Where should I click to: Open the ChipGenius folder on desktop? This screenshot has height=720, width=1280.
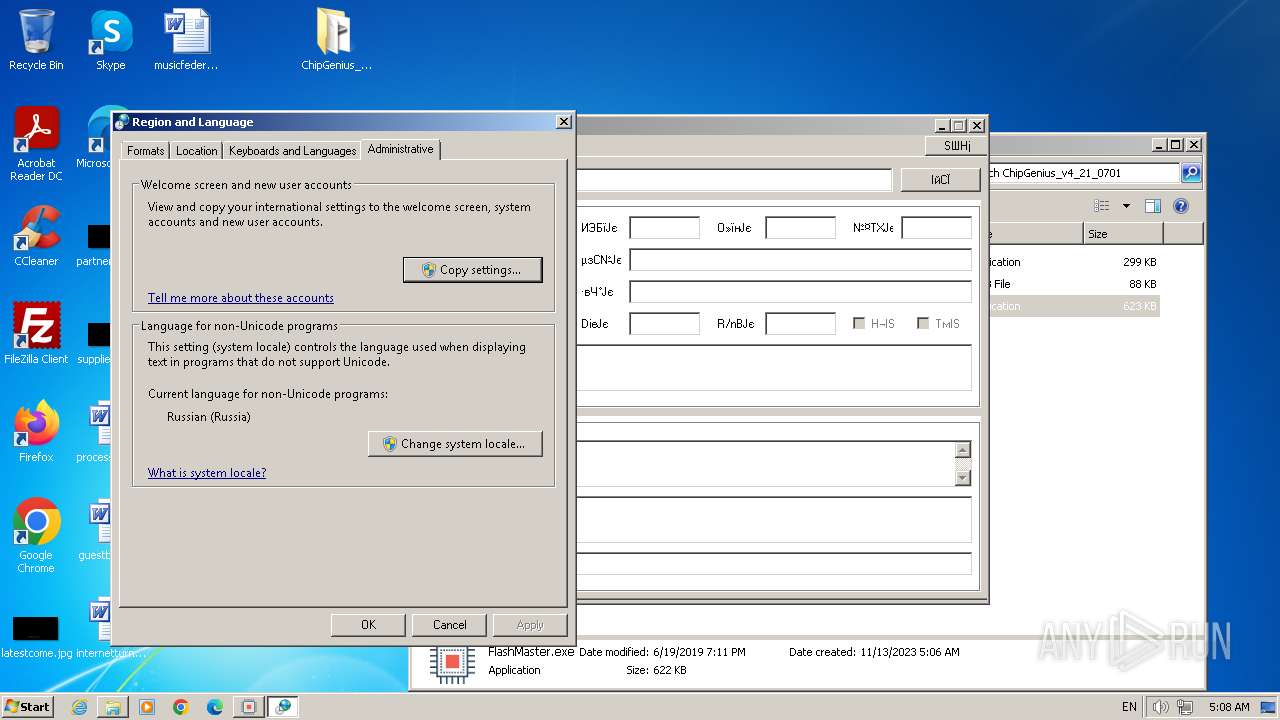336,40
